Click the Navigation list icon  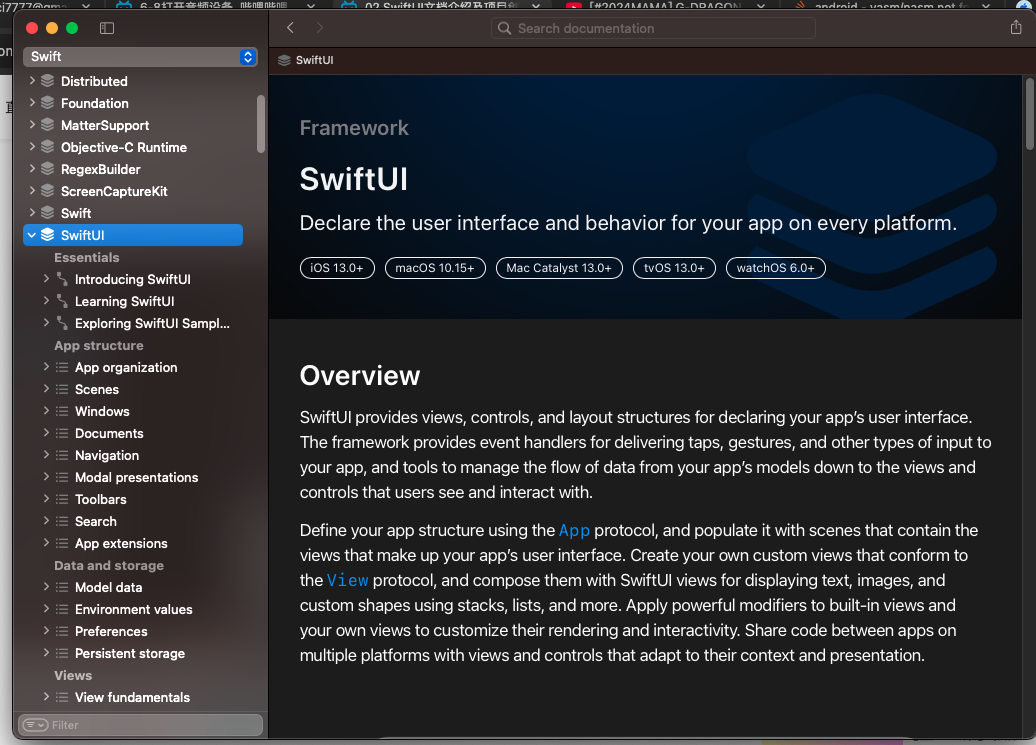[x=62, y=455]
